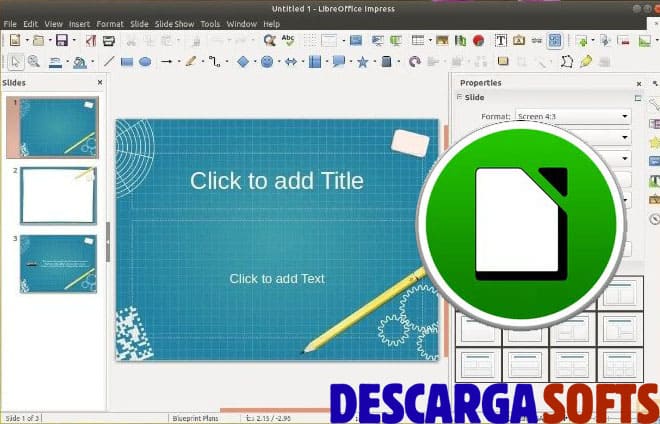This screenshot has height=424, width=660.
Task: Select the Curve pencil tool
Action: coord(190,62)
